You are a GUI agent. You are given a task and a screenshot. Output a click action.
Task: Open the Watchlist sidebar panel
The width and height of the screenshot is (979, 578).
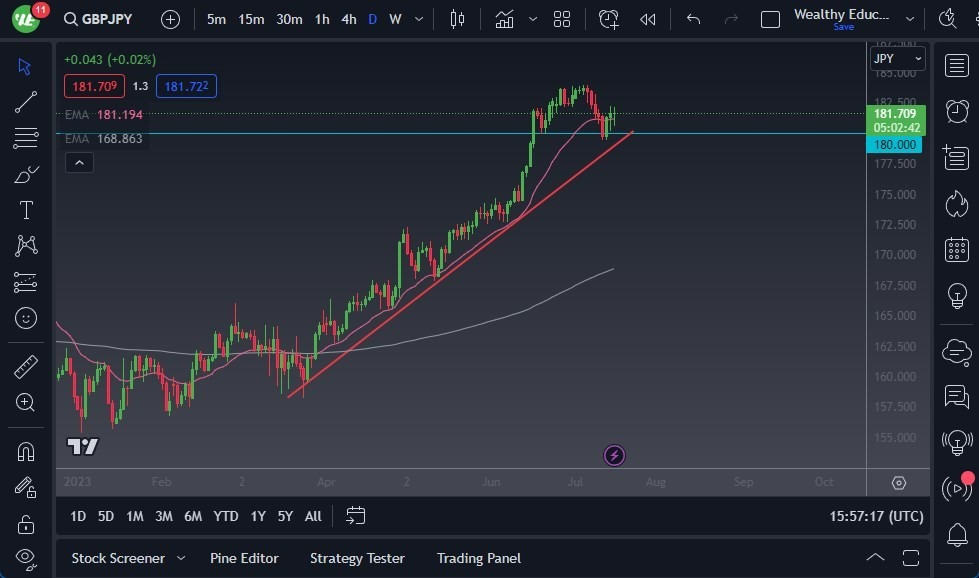click(x=956, y=63)
